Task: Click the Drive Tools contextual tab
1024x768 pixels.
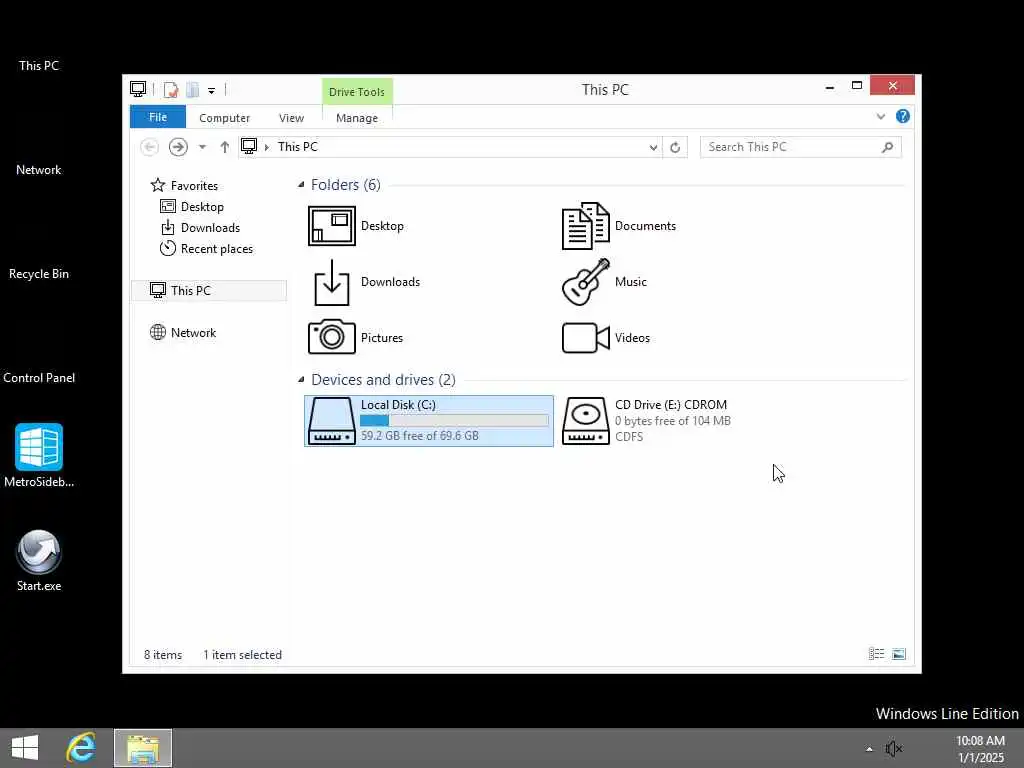Action: coord(357,92)
